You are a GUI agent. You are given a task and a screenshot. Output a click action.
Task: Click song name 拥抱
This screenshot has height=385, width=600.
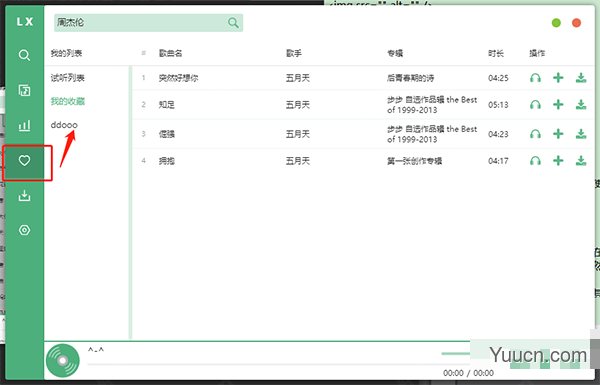167,161
